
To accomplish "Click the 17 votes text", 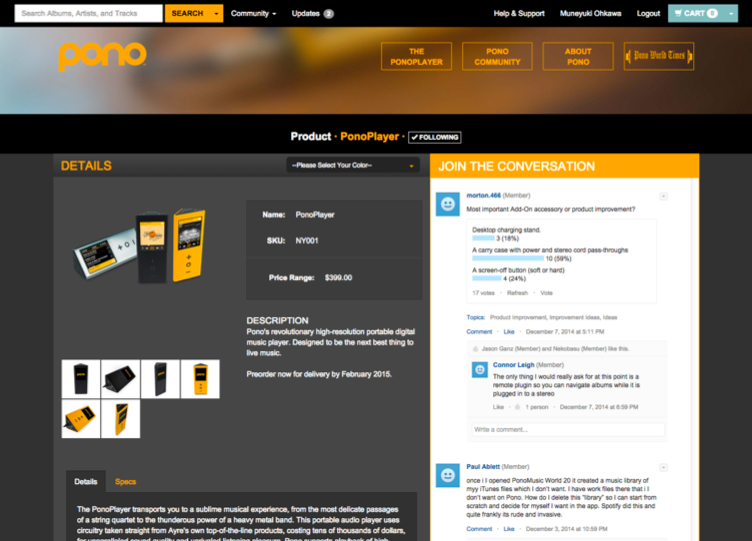I will (x=483, y=293).
